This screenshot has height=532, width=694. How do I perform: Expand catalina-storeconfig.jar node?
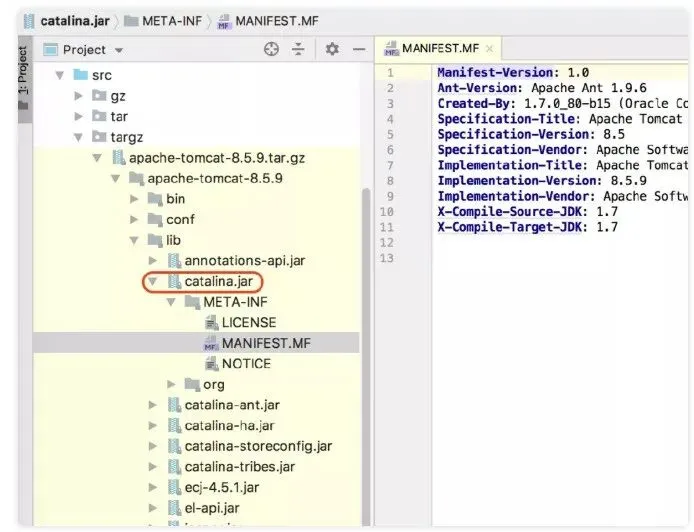[153, 446]
